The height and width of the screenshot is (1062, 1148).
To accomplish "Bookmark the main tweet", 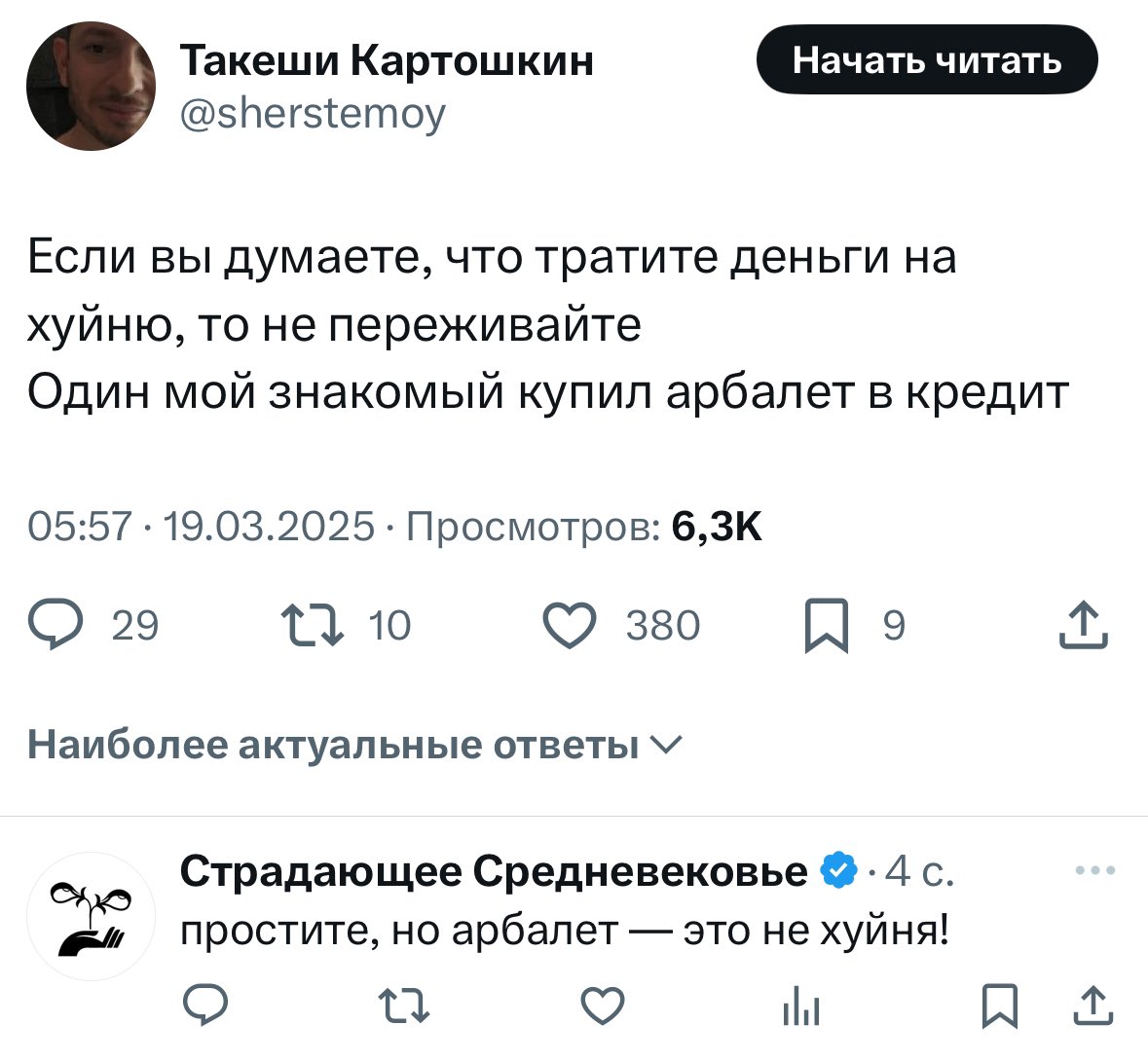I will tap(828, 625).
